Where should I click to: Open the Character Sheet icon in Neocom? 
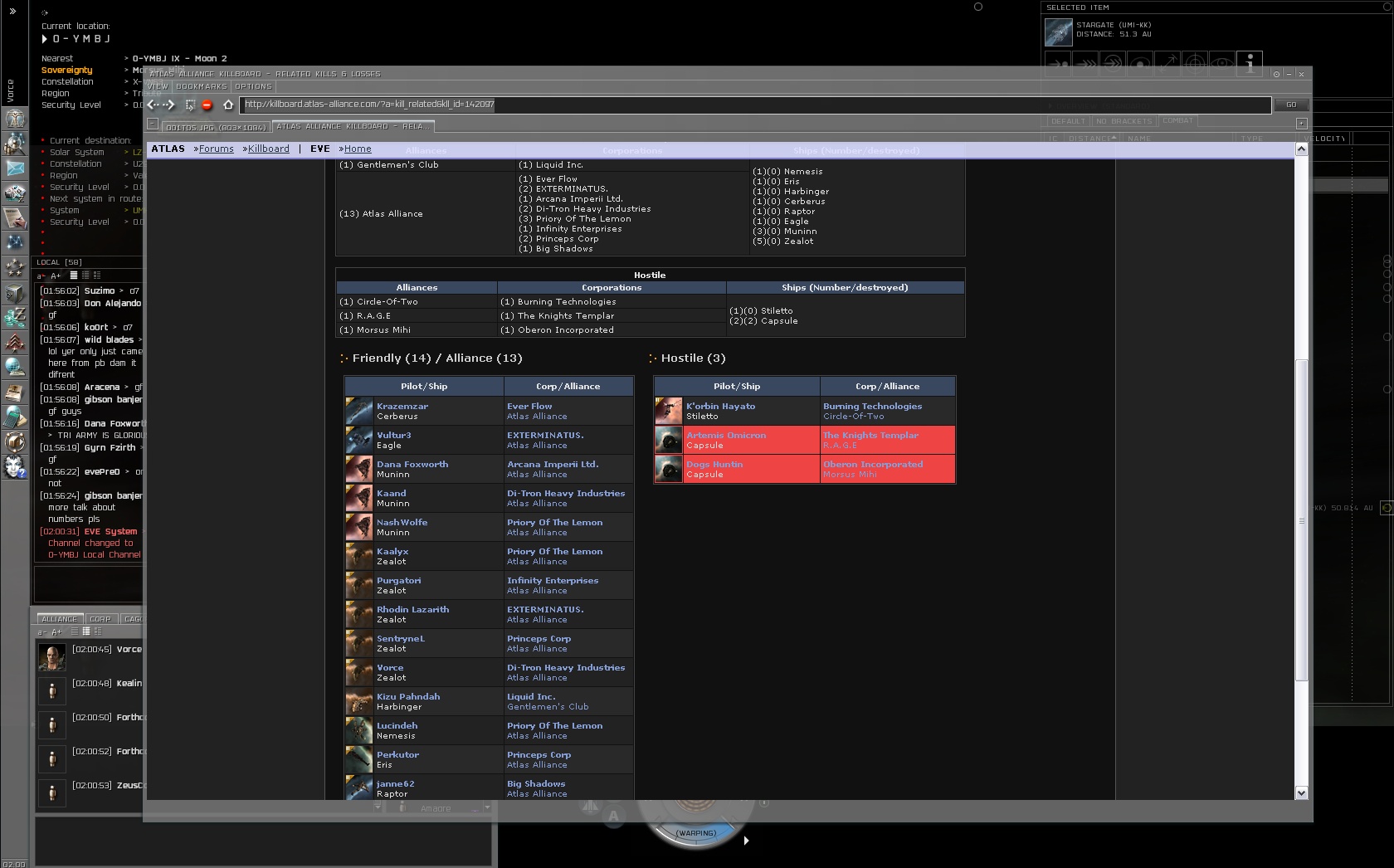click(15, 119)
